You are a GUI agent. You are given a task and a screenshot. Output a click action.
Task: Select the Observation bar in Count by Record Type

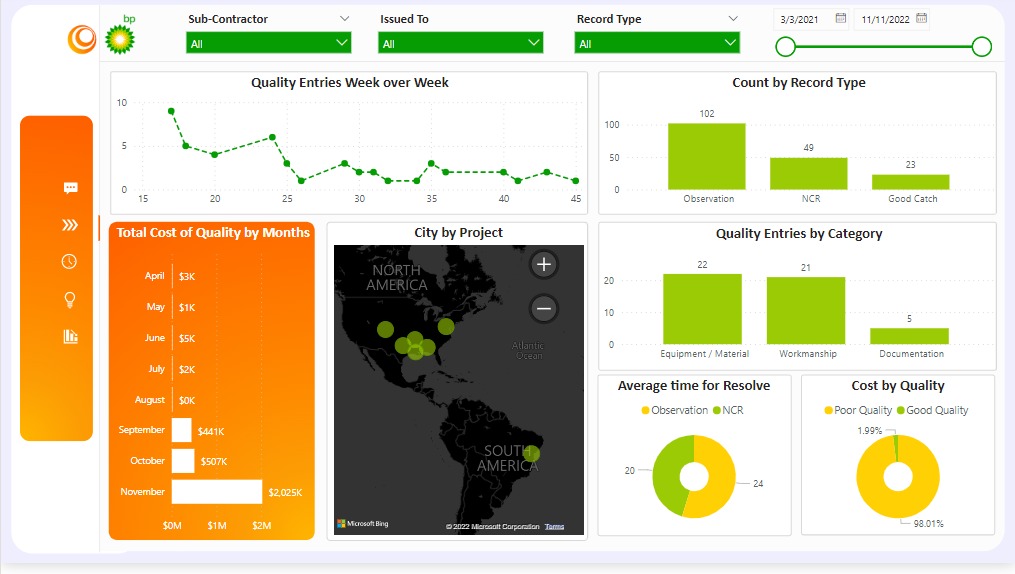click(706, 156)
